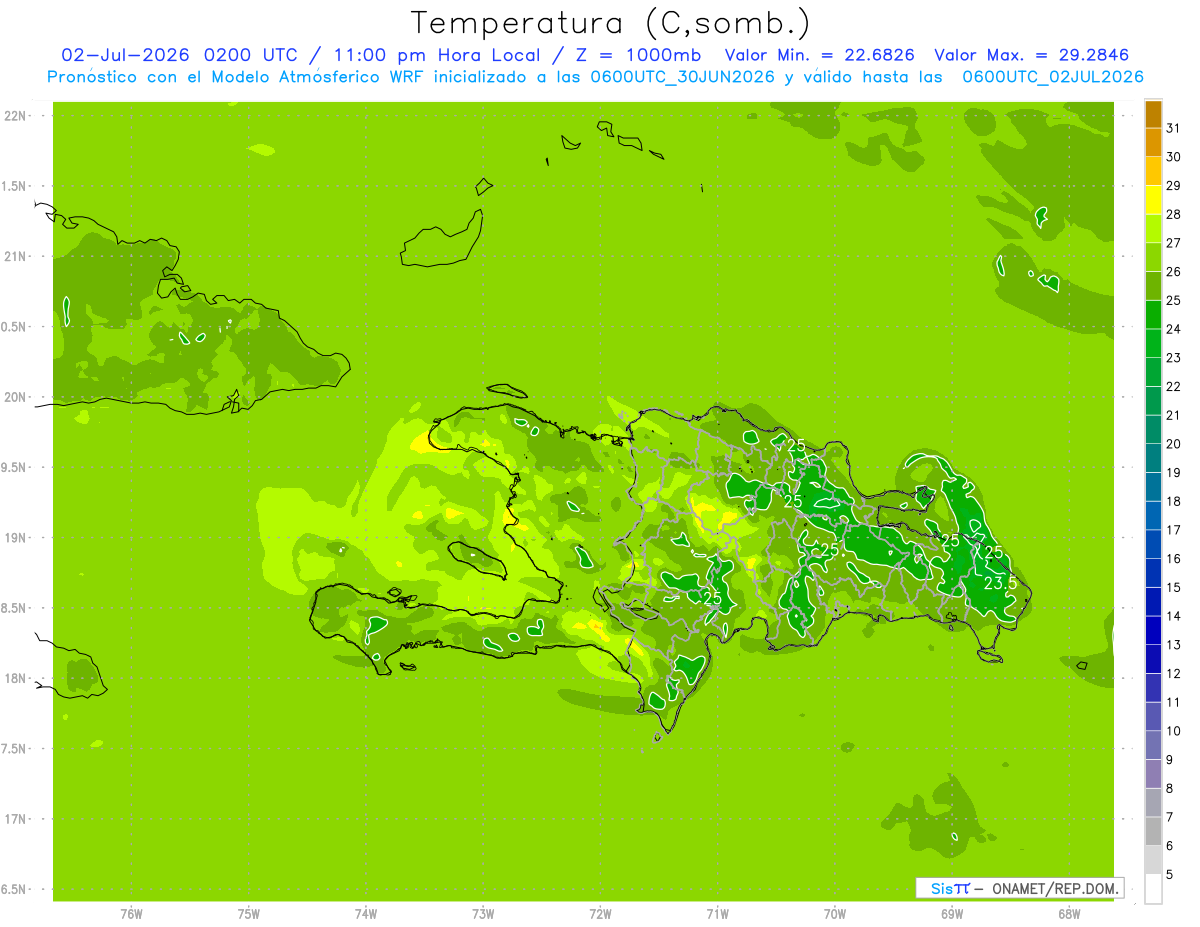Select 'Valor Min. = 22.6826' text
1200x927 pixels.
point(820,55)
